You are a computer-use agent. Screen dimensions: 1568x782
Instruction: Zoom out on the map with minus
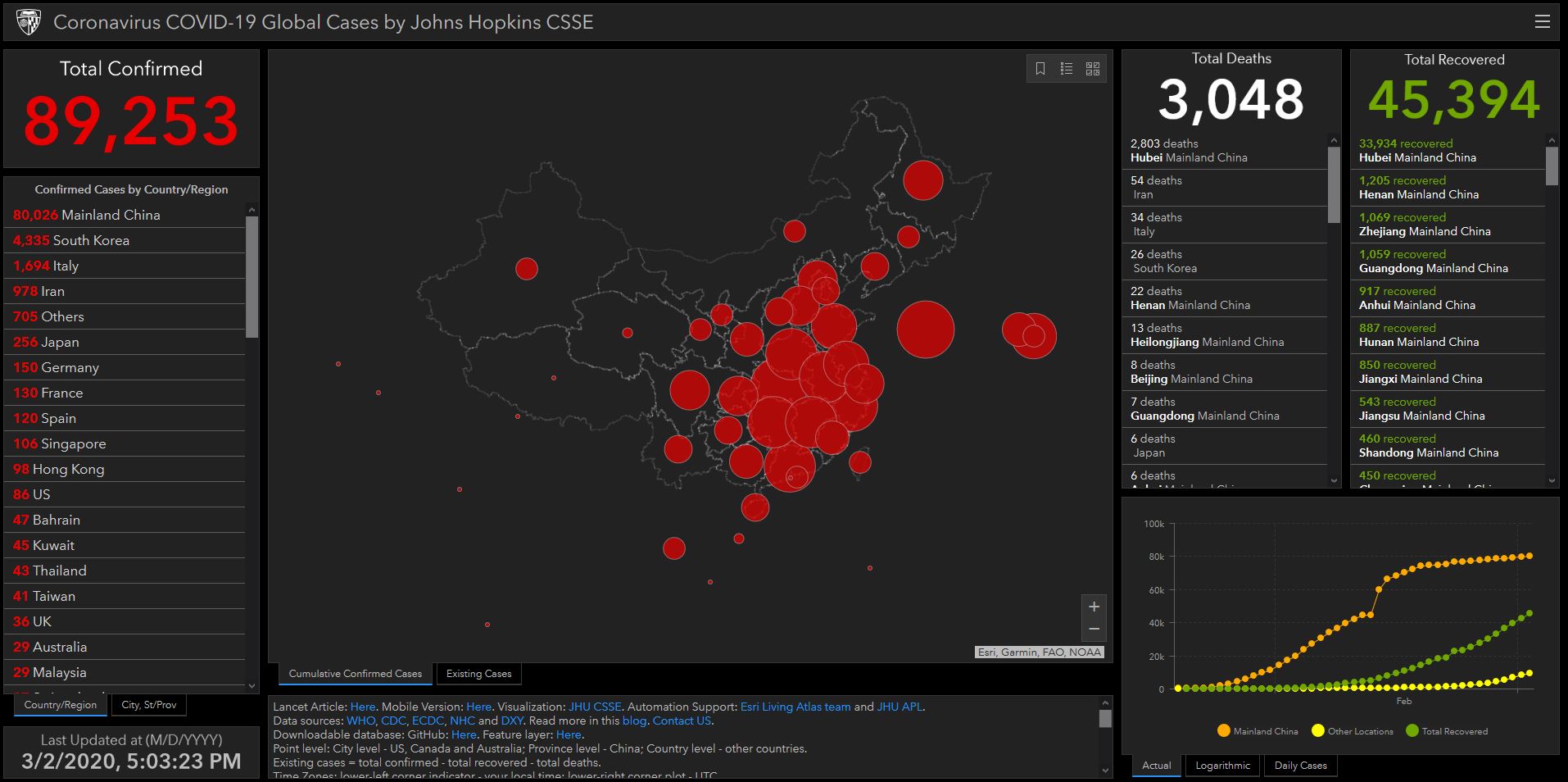coord(1094,630)
